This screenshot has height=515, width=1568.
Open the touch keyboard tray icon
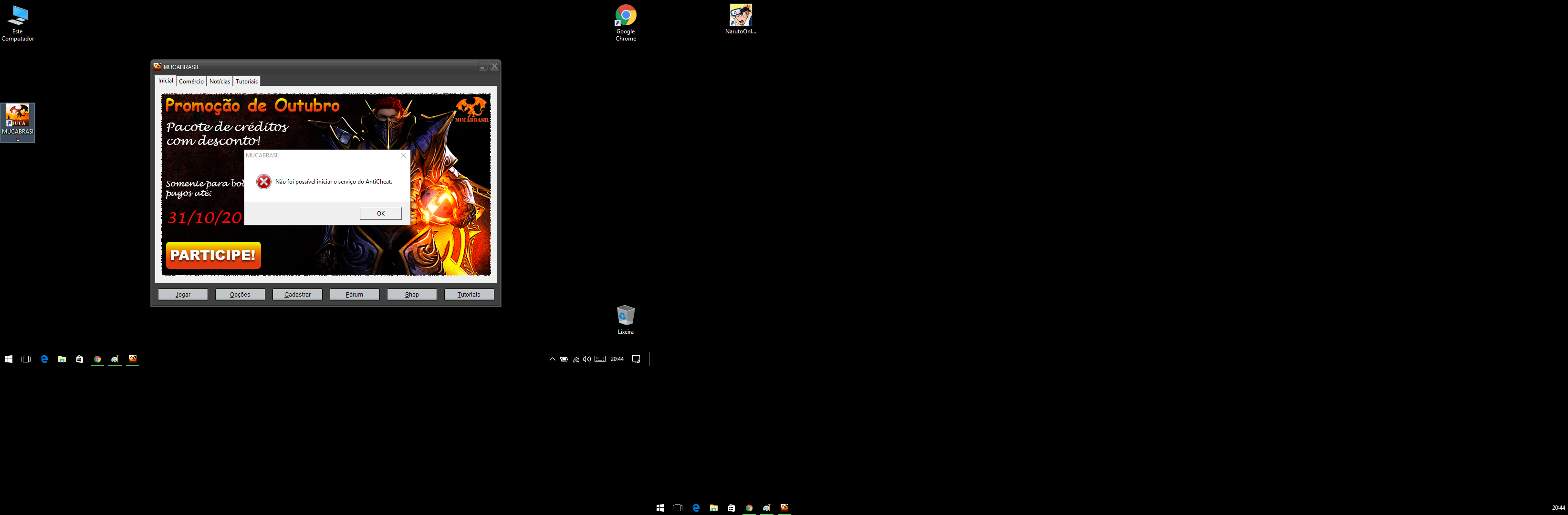599,360
